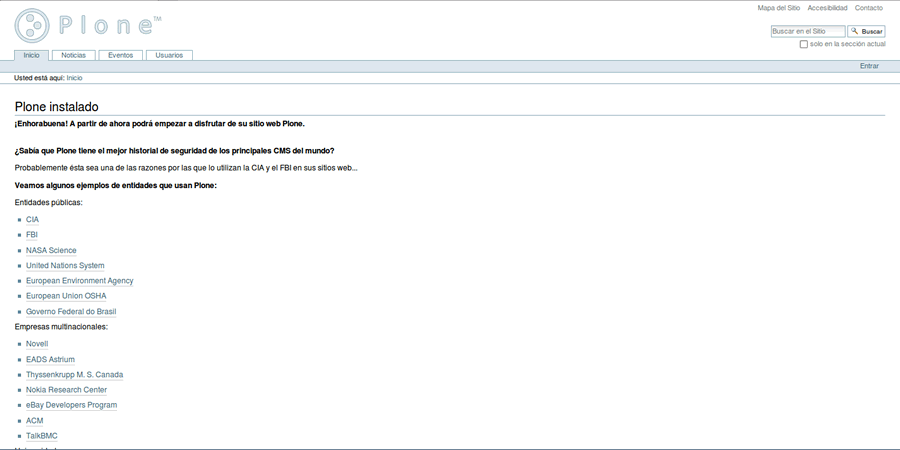Click the Buscar search button

coord(867,32)
